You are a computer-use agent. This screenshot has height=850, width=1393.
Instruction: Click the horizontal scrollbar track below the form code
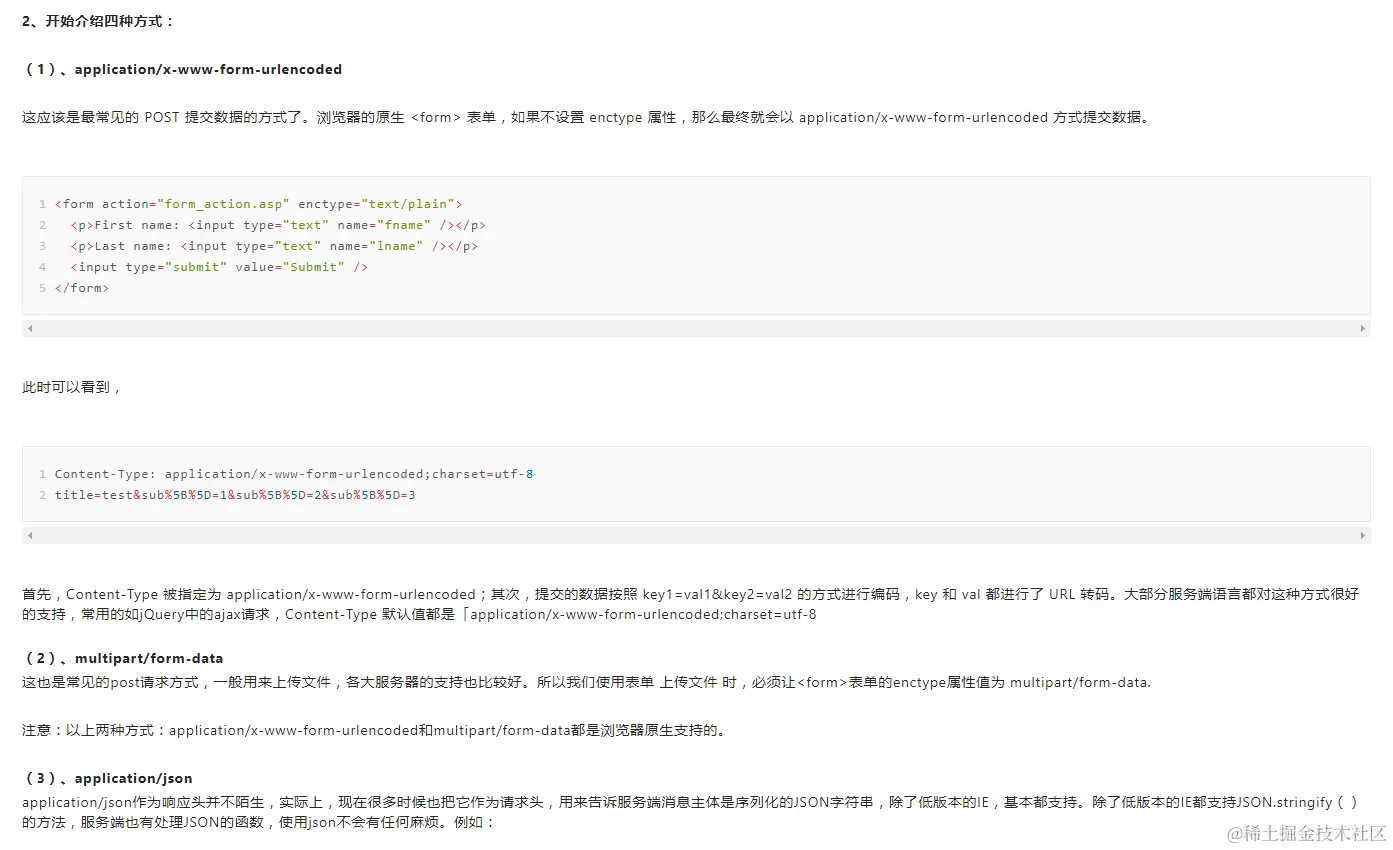(696, 329)
